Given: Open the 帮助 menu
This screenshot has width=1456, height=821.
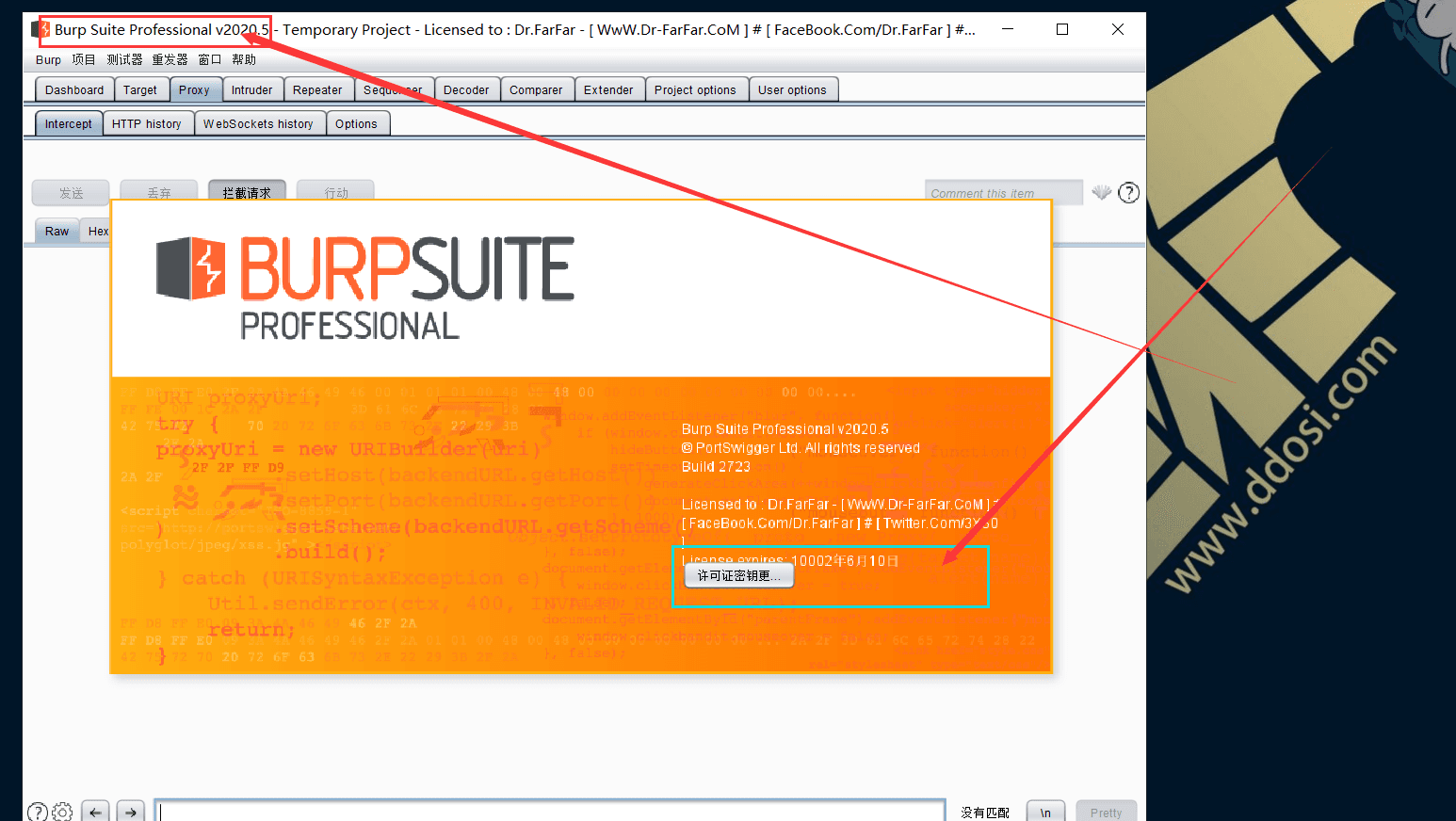Looking at the screenshot, I should point(244,60).
